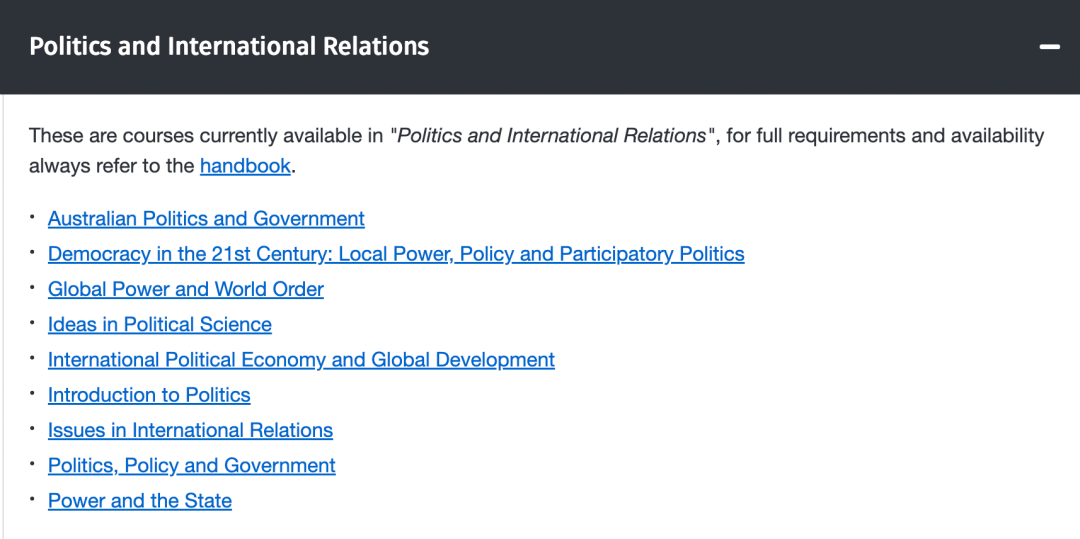View the Introduction to Politics course

[149, 395]
